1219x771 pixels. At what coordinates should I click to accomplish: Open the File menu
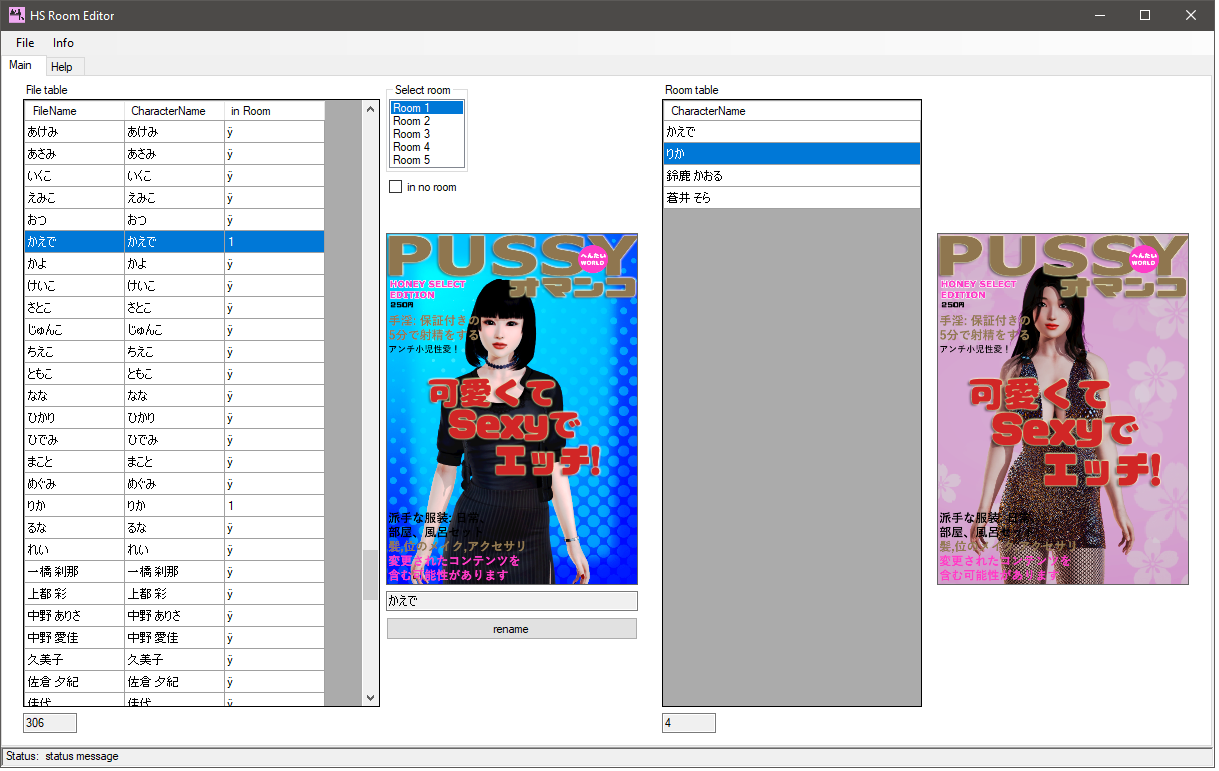25,43
